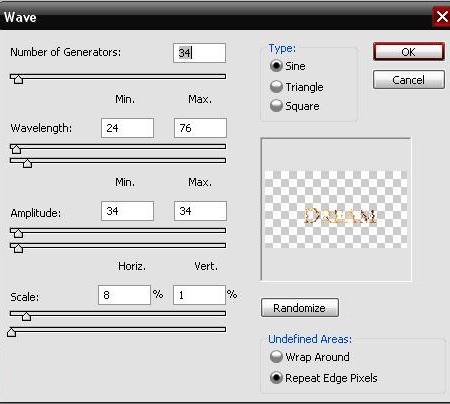Click the 'Wave' dialog title text
The image size is (450, 404).
[x=20, y=17]
